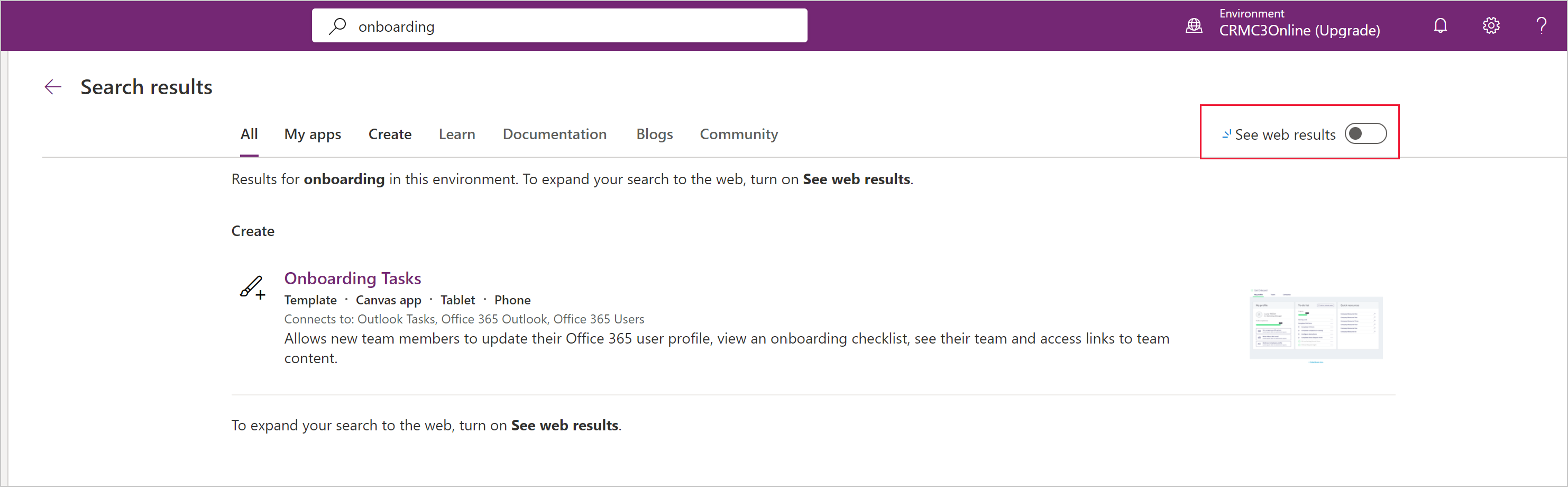The height and width of the screenshot is (487, 1568).
Task: Open the Learn tab
Action: (x=456, y=134)
